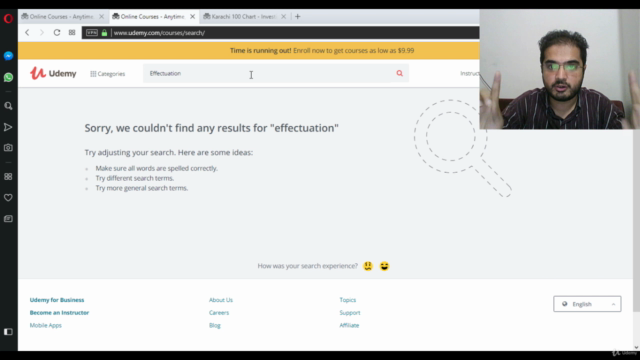Focus the Effectuation search field

[267, 73]
